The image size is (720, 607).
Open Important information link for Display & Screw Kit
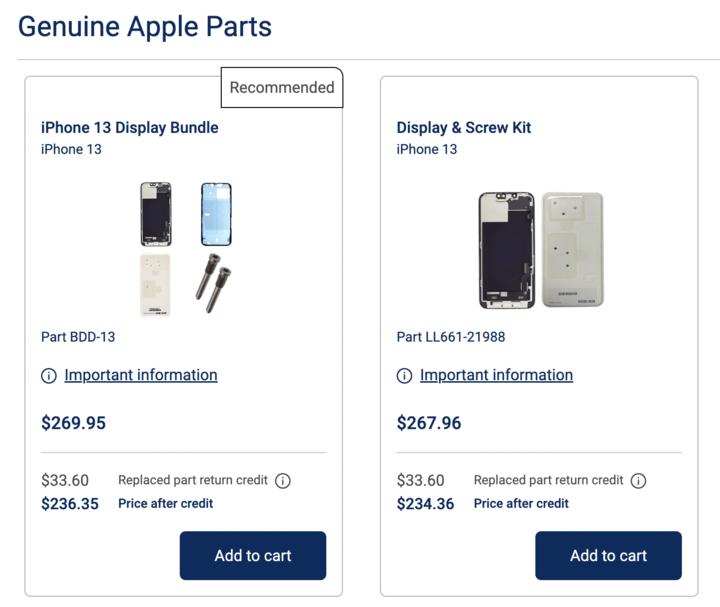(x=496, y=375)
